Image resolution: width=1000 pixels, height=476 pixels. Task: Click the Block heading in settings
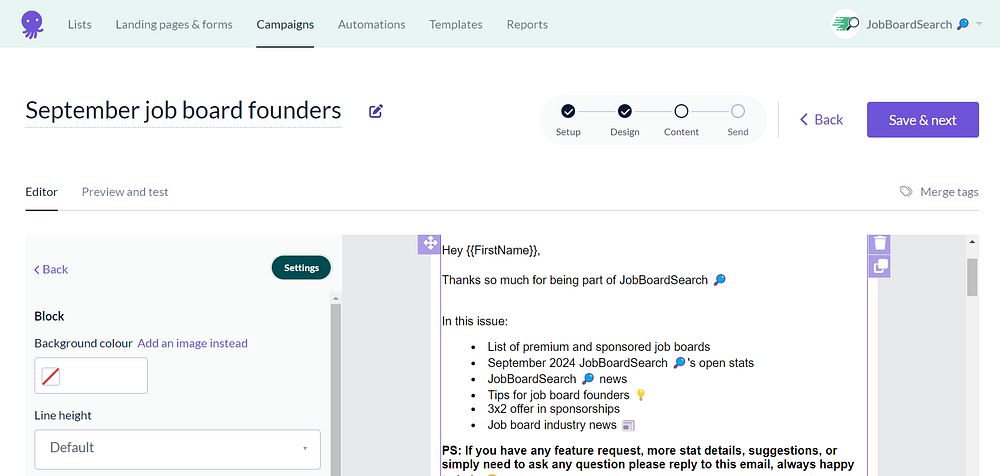49,316
